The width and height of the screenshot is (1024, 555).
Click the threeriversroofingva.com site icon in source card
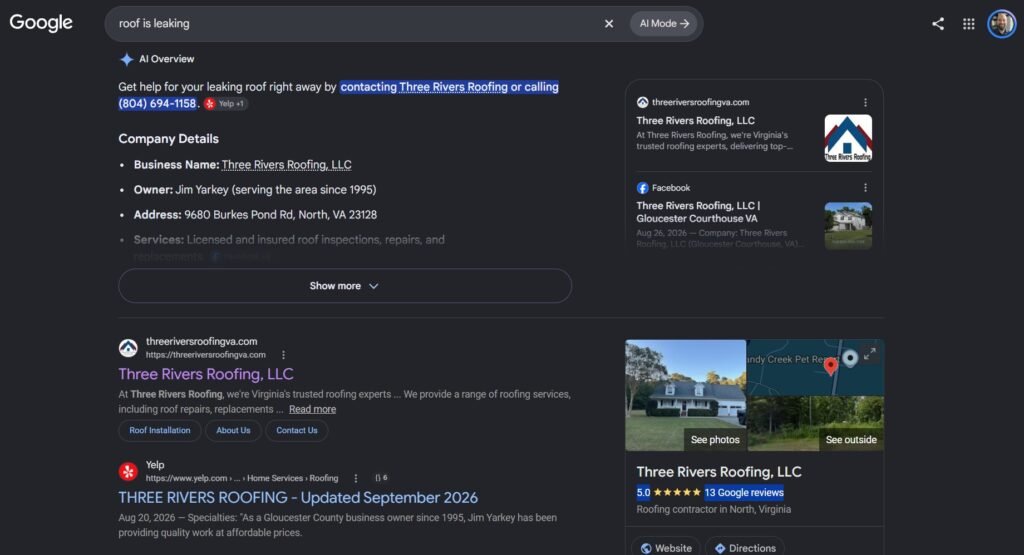(x=643, y=103)
